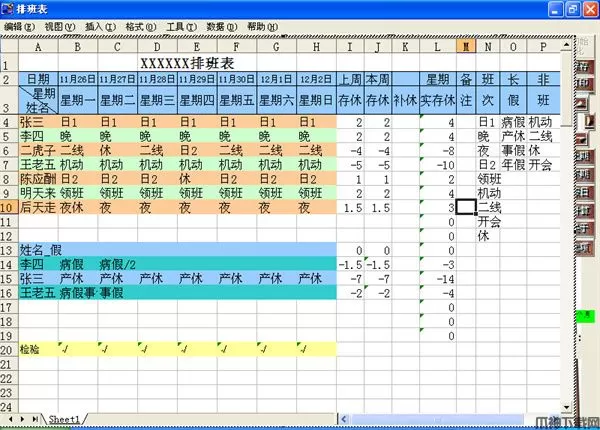Screen dimensions: 600x430
Task: Select row 4 header
Action: tap(9, 122)
